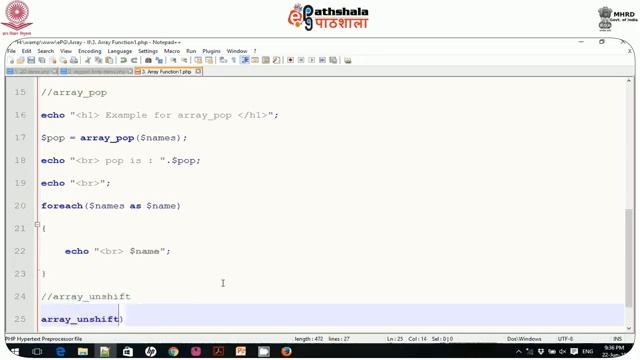The image size is (640, 360).
Task: Open the Search menu
Action: [x=46, y=51]
